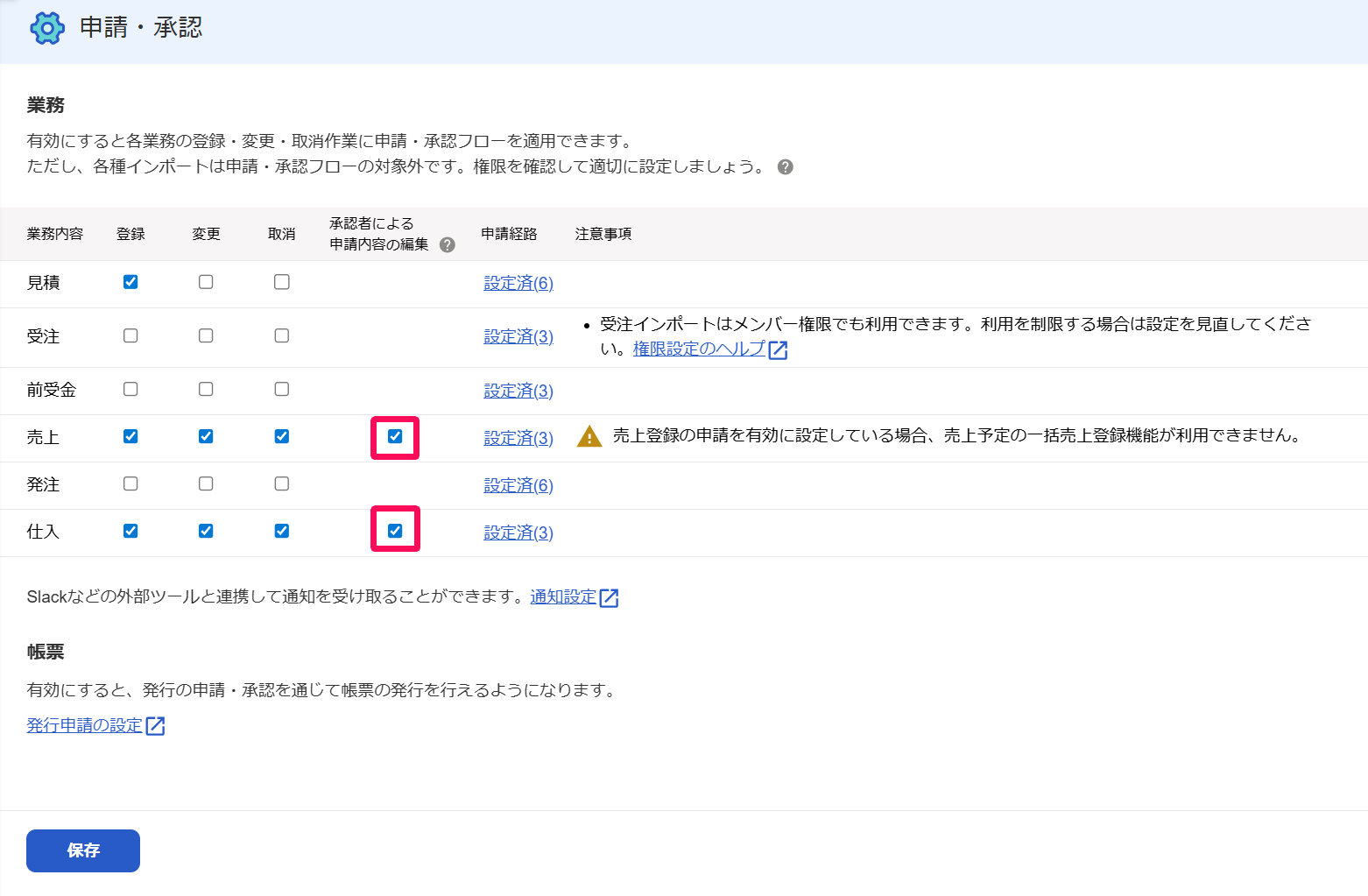Open 設定済(3) link in 受注 row
Image resolution: width=1368 pixels, height=896 pixels.
518,336
